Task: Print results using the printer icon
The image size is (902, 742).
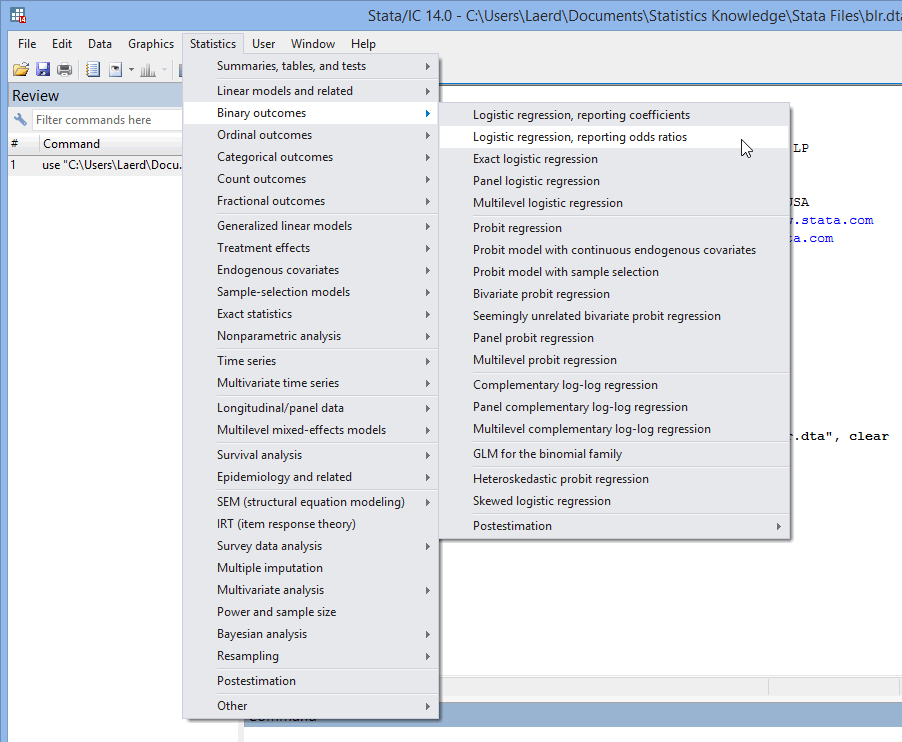Action: 64,68
